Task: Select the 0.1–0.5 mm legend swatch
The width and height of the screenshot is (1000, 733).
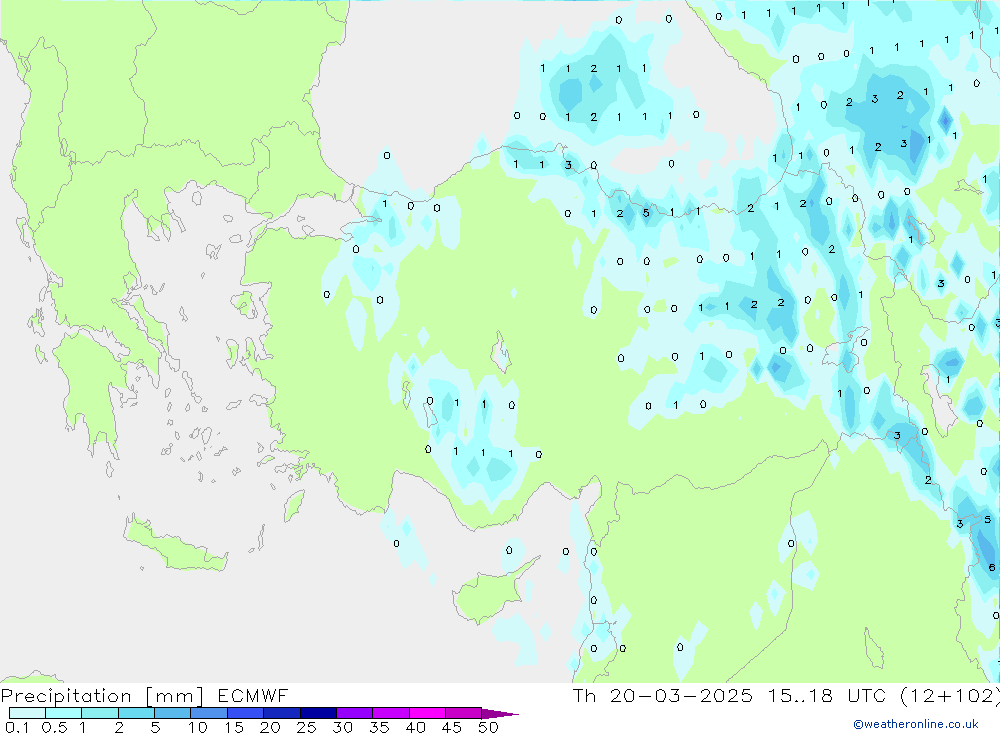Action: [27, 713]
